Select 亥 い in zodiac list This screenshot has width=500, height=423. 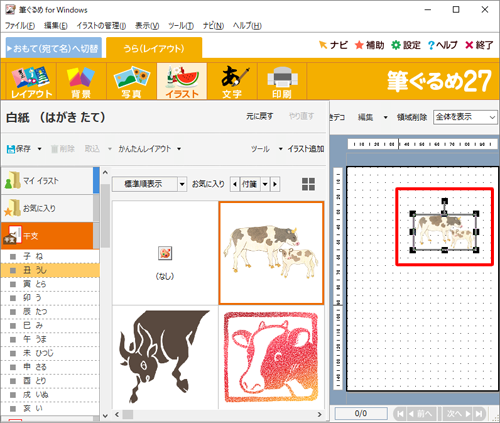tap(50, 408)
